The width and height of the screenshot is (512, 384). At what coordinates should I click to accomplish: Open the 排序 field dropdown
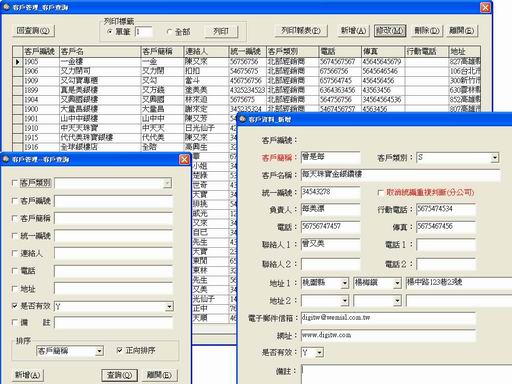click(99, 351)
